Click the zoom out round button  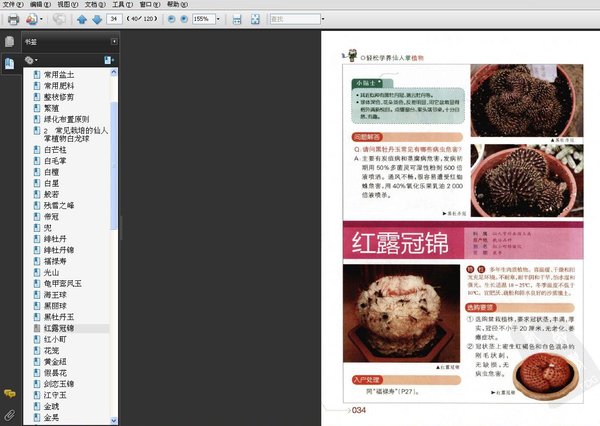[171, 19]
